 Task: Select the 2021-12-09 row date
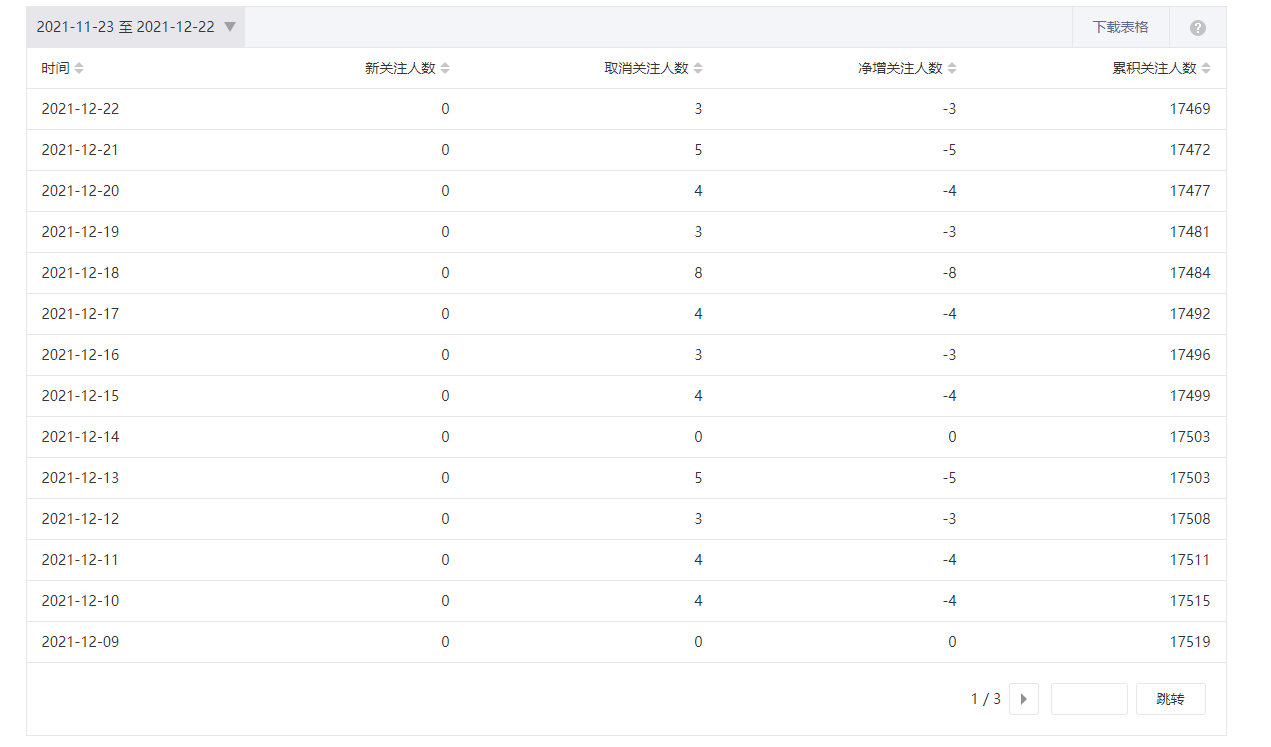(80, 642)
